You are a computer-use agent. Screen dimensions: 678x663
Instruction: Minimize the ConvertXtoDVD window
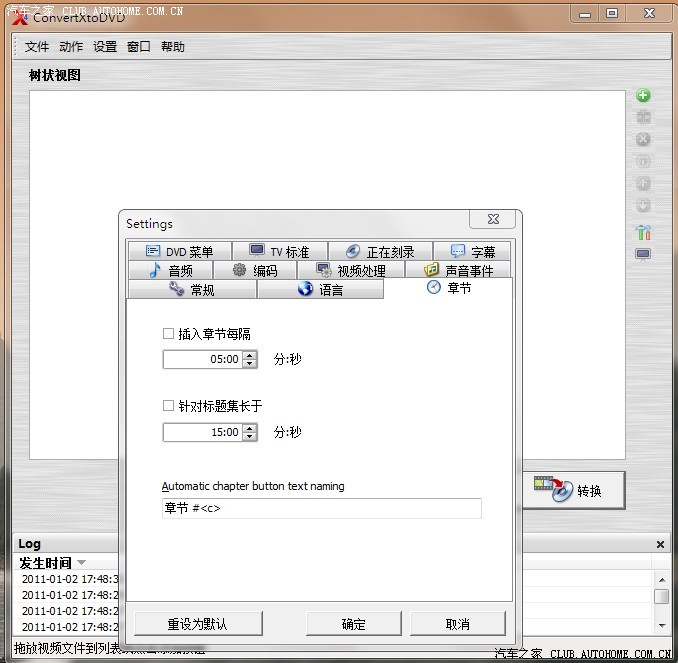tap(585, 14)
